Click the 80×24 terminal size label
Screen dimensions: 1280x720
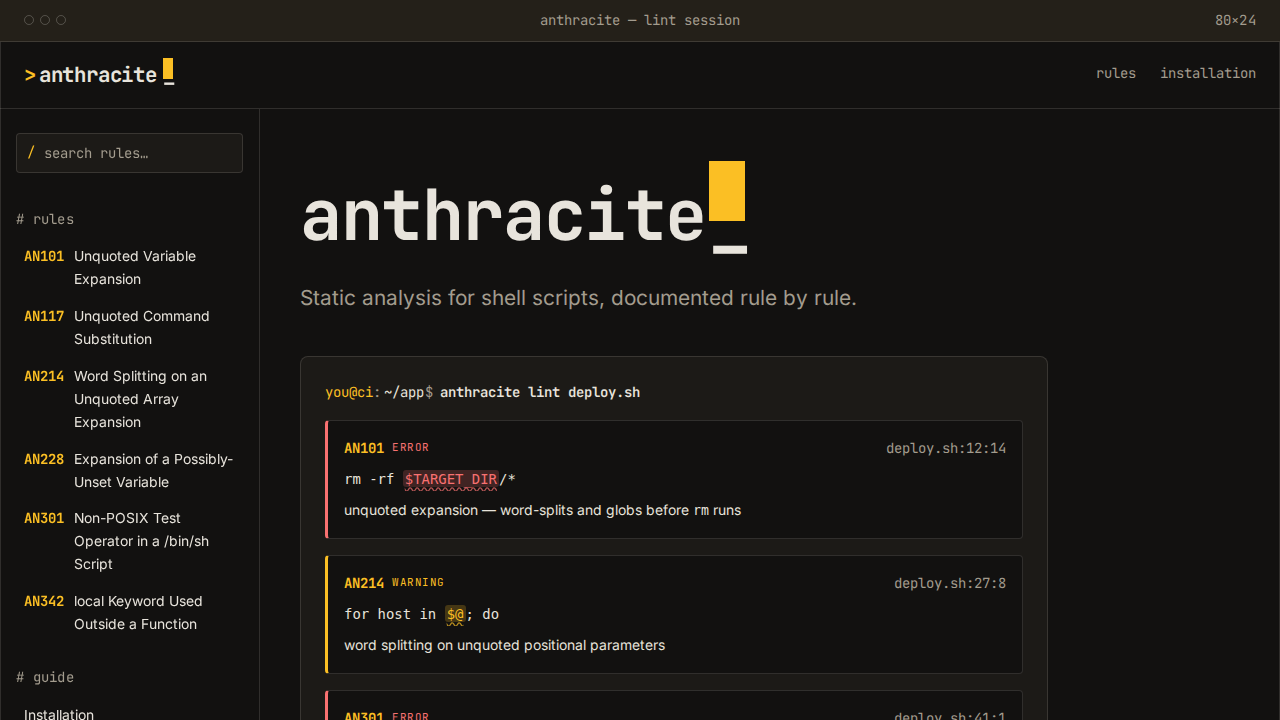1235,20
